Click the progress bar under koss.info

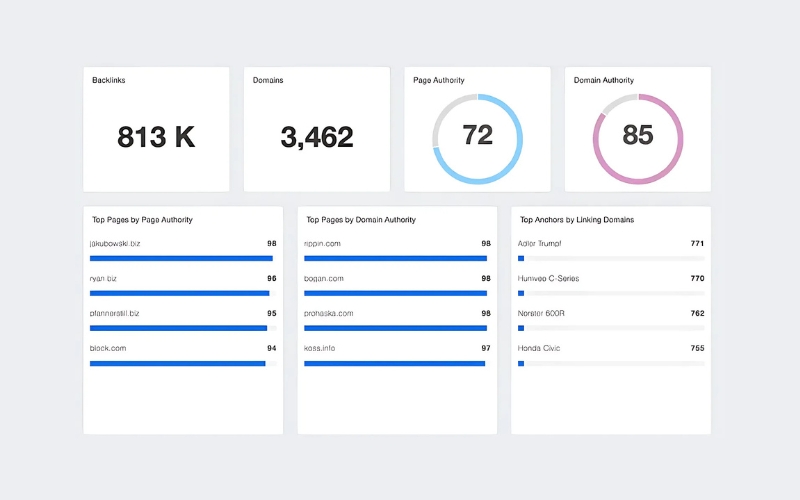pyautogui.click(x=394, y=363)
